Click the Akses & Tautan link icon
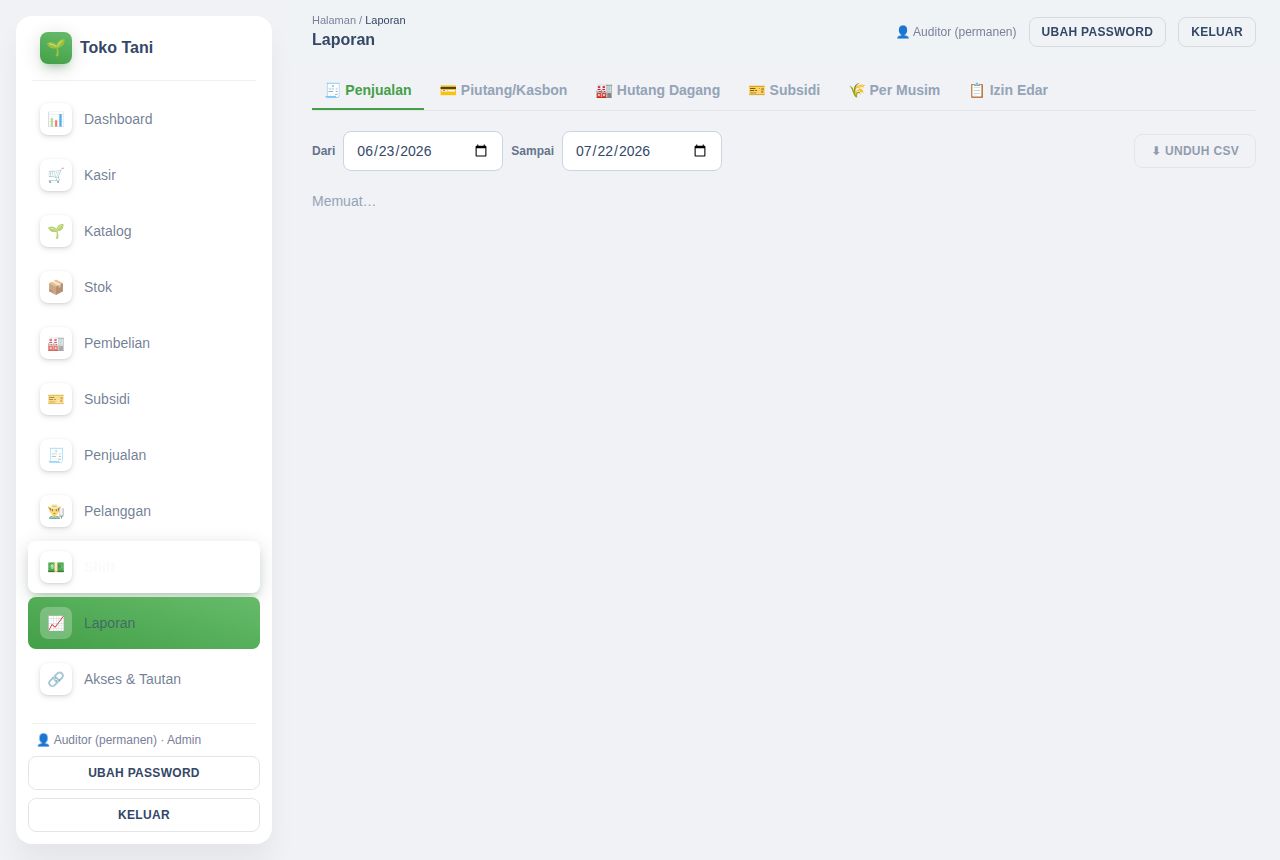 click(56, 679)
